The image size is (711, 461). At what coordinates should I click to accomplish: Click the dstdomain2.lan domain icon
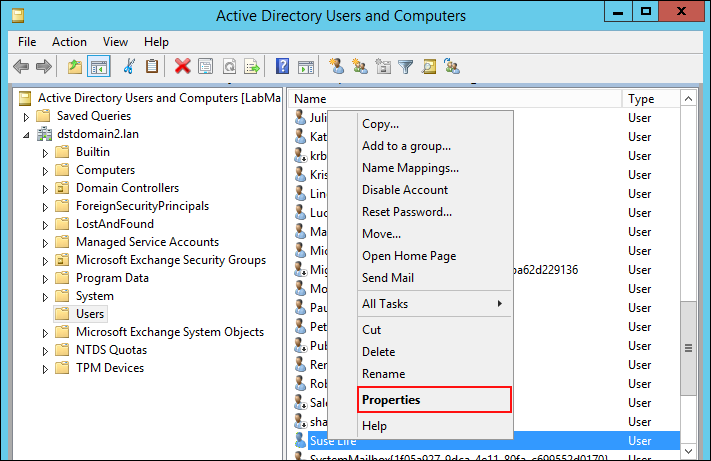point(44,134)
